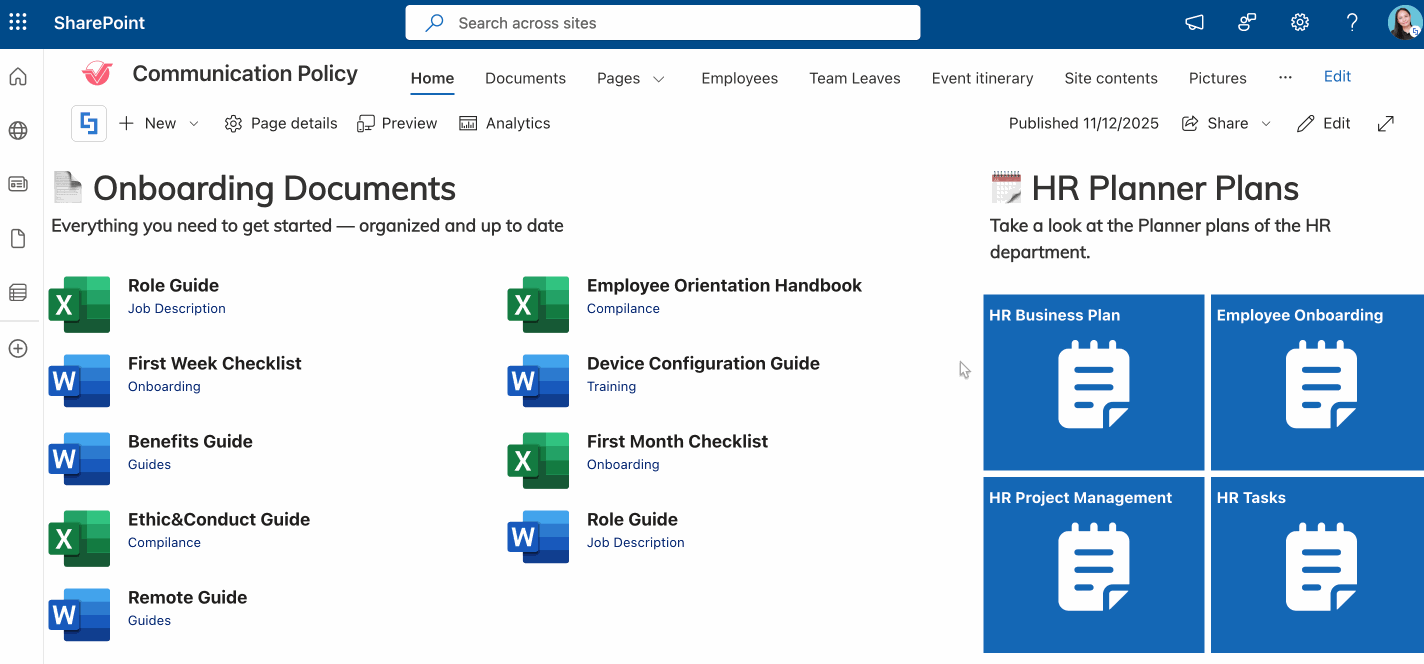The height and width of the screenshot is (664, 1424).
Task: Click the Create plus icon in left rail
Action: click(18, 348)
